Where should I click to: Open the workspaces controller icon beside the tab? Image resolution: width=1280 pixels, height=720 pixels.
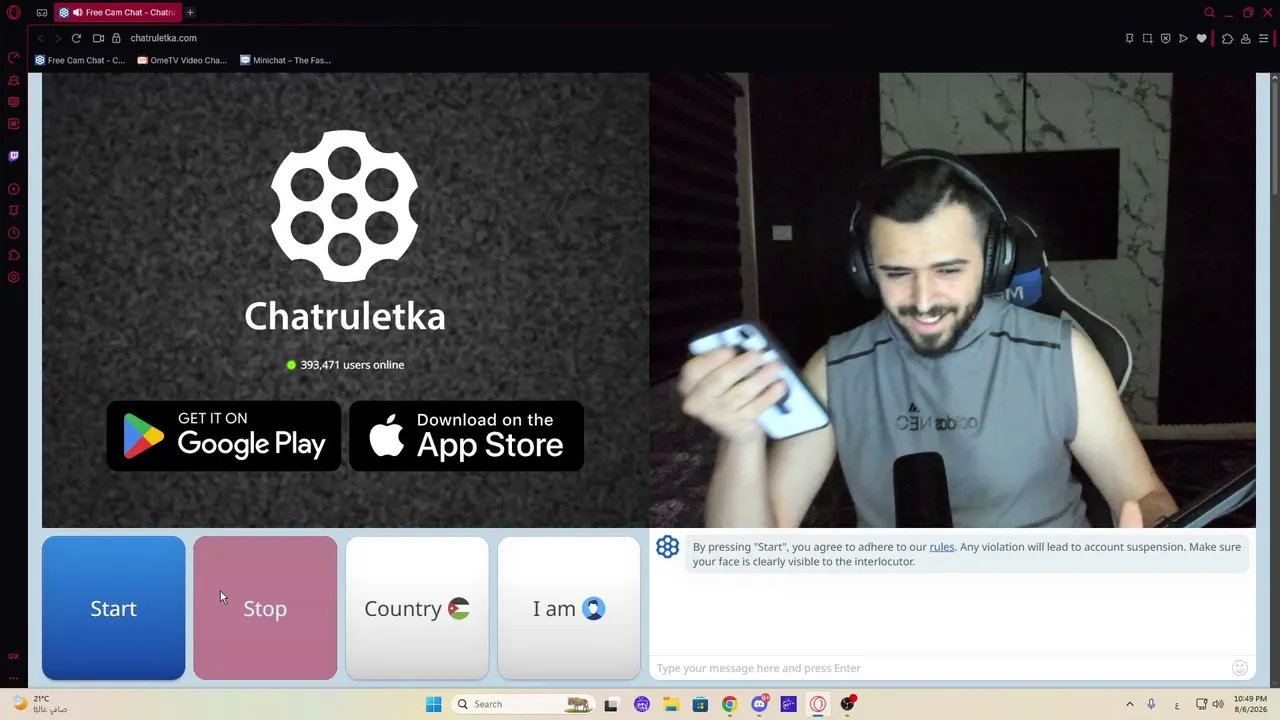tap(42, 13)
